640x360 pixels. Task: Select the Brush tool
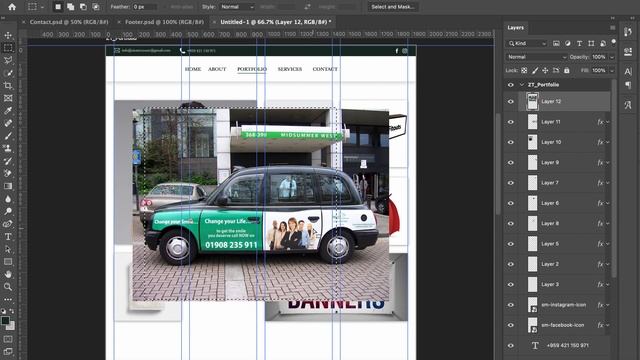(x=8, y=136)
